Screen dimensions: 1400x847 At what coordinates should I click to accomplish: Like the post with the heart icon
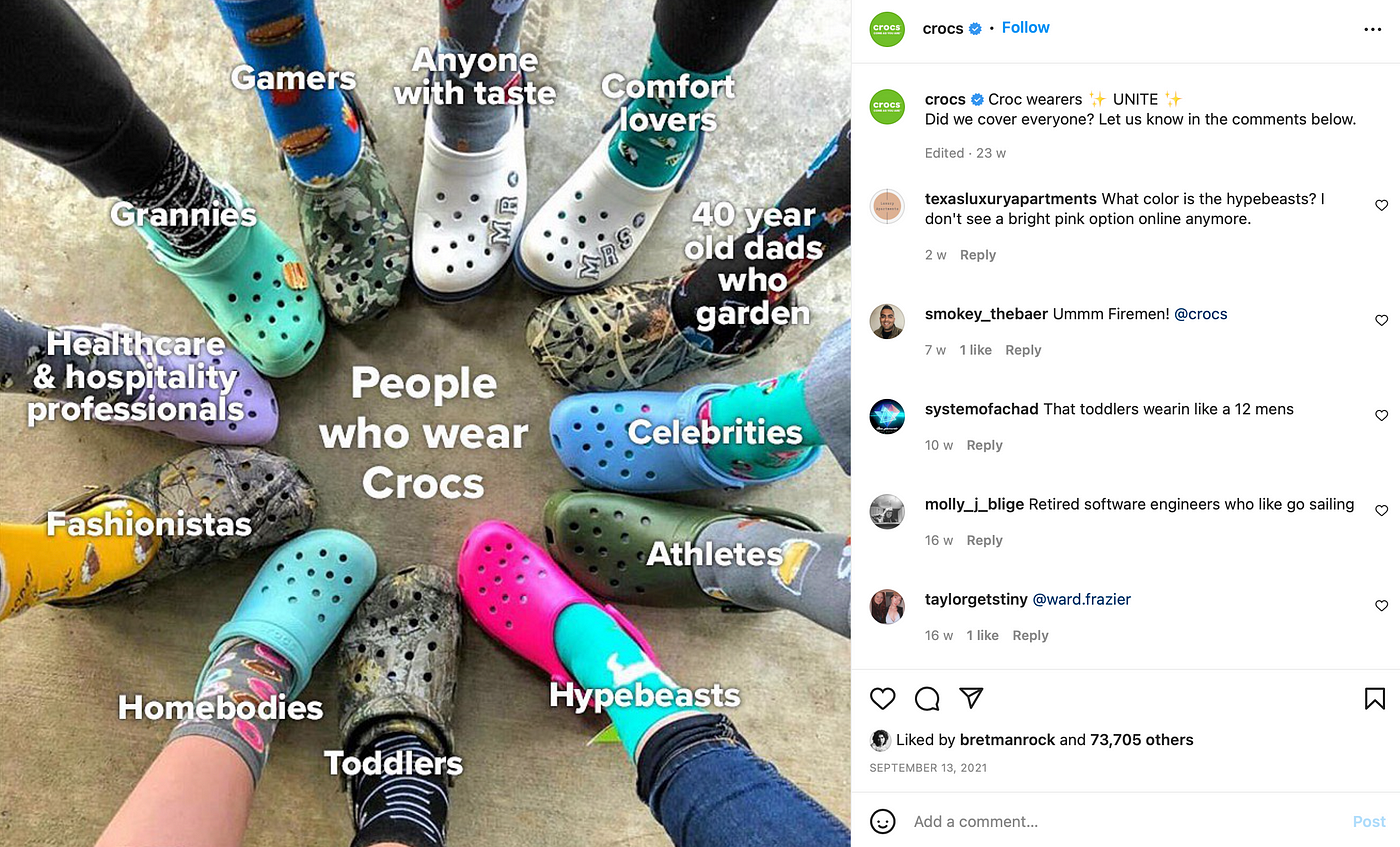pos(882,698)
